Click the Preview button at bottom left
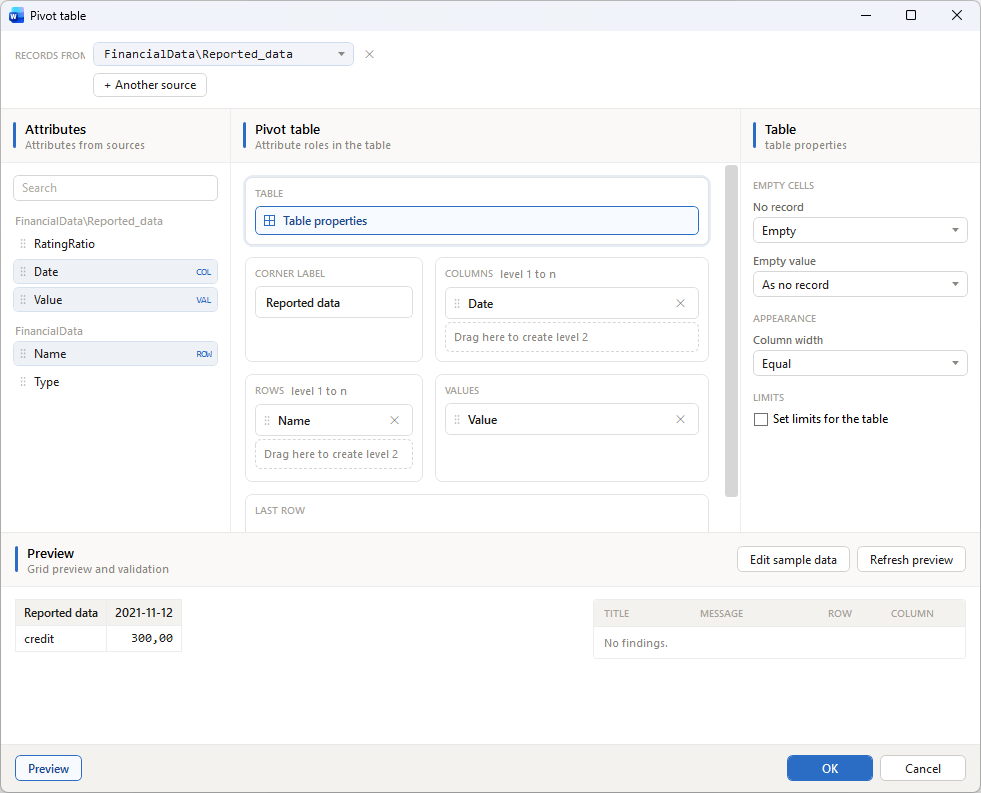The image size is (981, 793). pyautogui.click(x=48, y=769)
